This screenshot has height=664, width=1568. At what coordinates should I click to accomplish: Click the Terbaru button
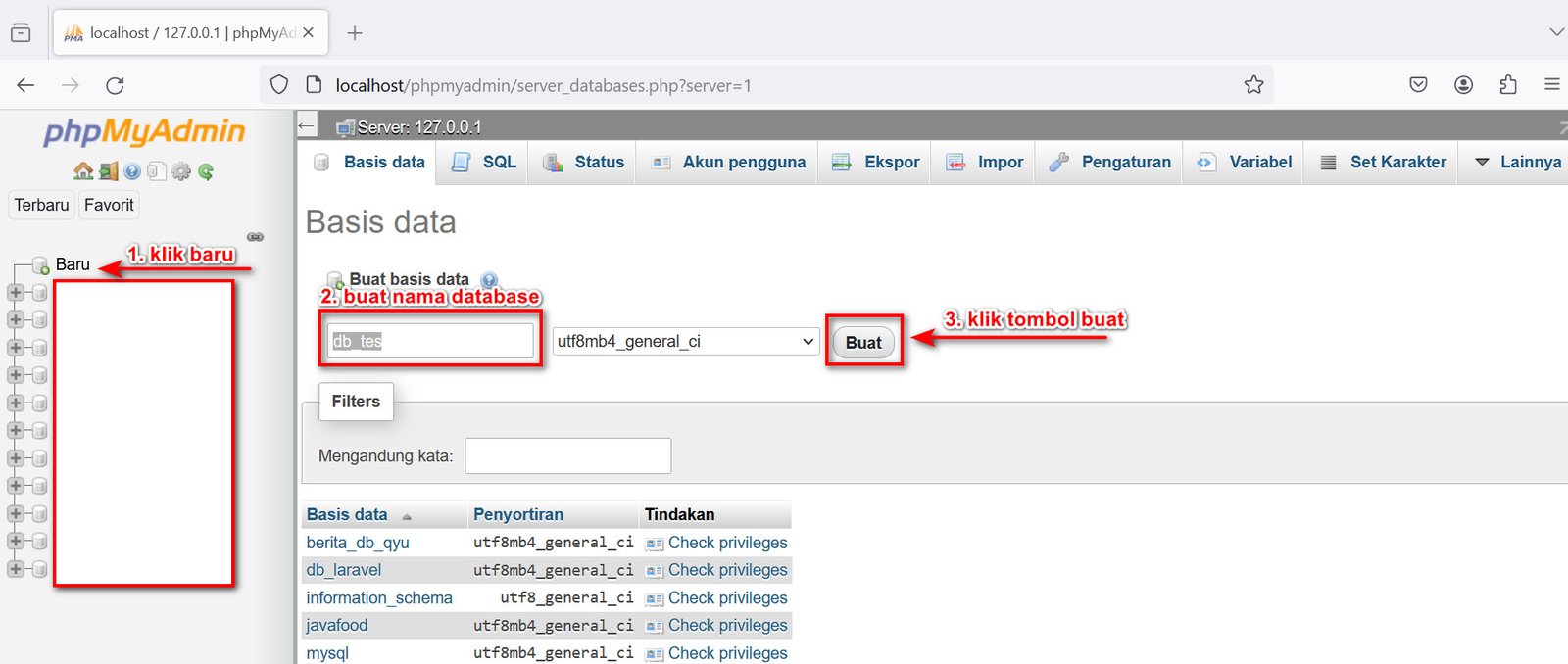[41, 205]
